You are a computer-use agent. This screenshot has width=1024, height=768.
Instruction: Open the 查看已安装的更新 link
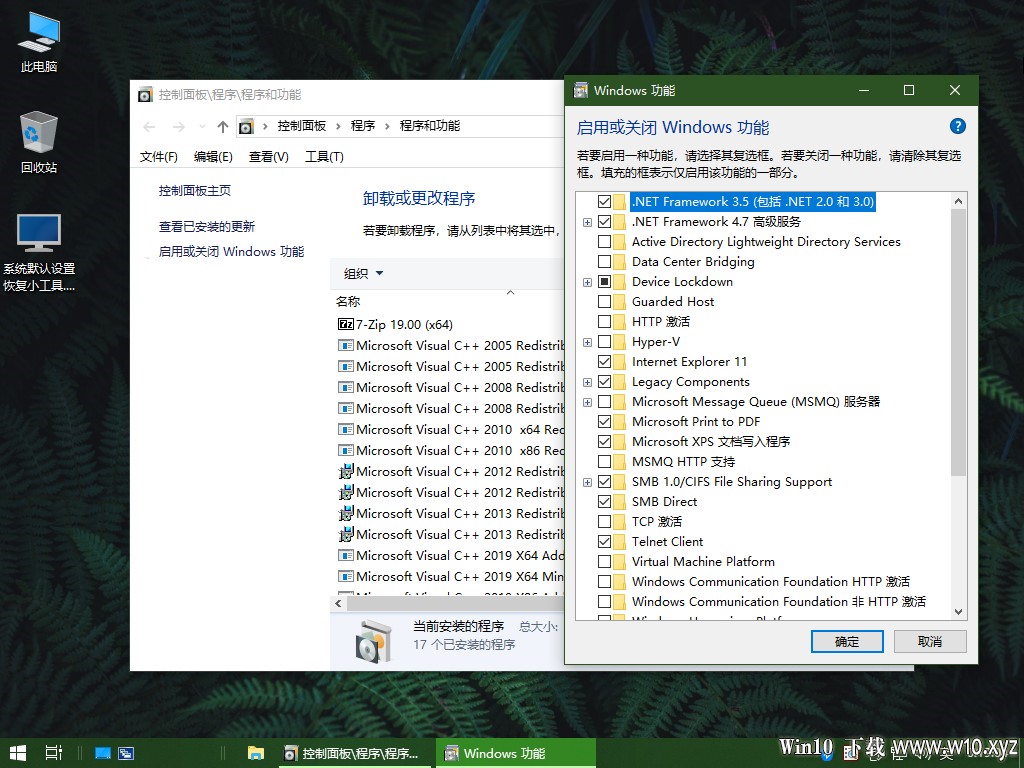pos(206,227)
